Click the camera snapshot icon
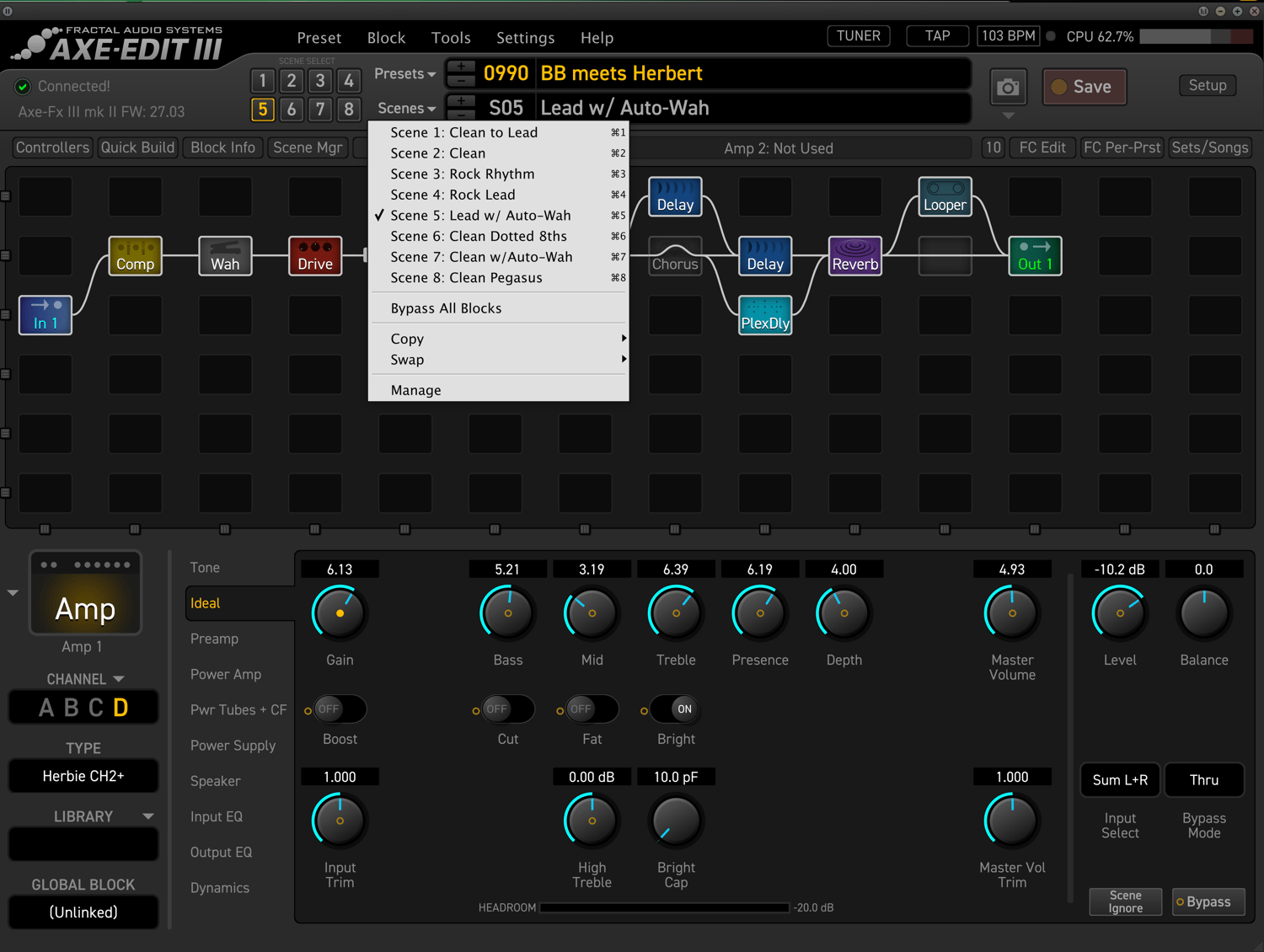This screenshot has width=1264, height=952. [x=1008, y=87]
